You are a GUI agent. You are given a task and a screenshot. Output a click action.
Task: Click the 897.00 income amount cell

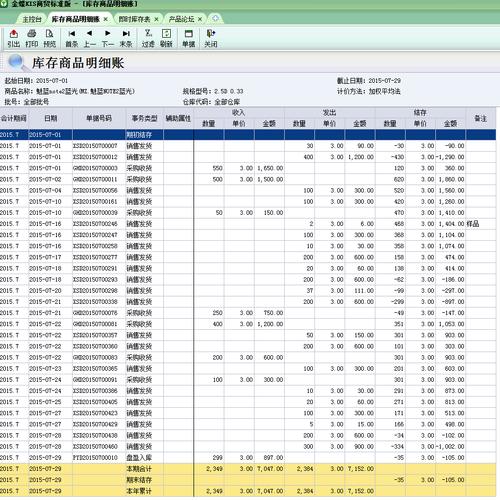click(273, 458)
